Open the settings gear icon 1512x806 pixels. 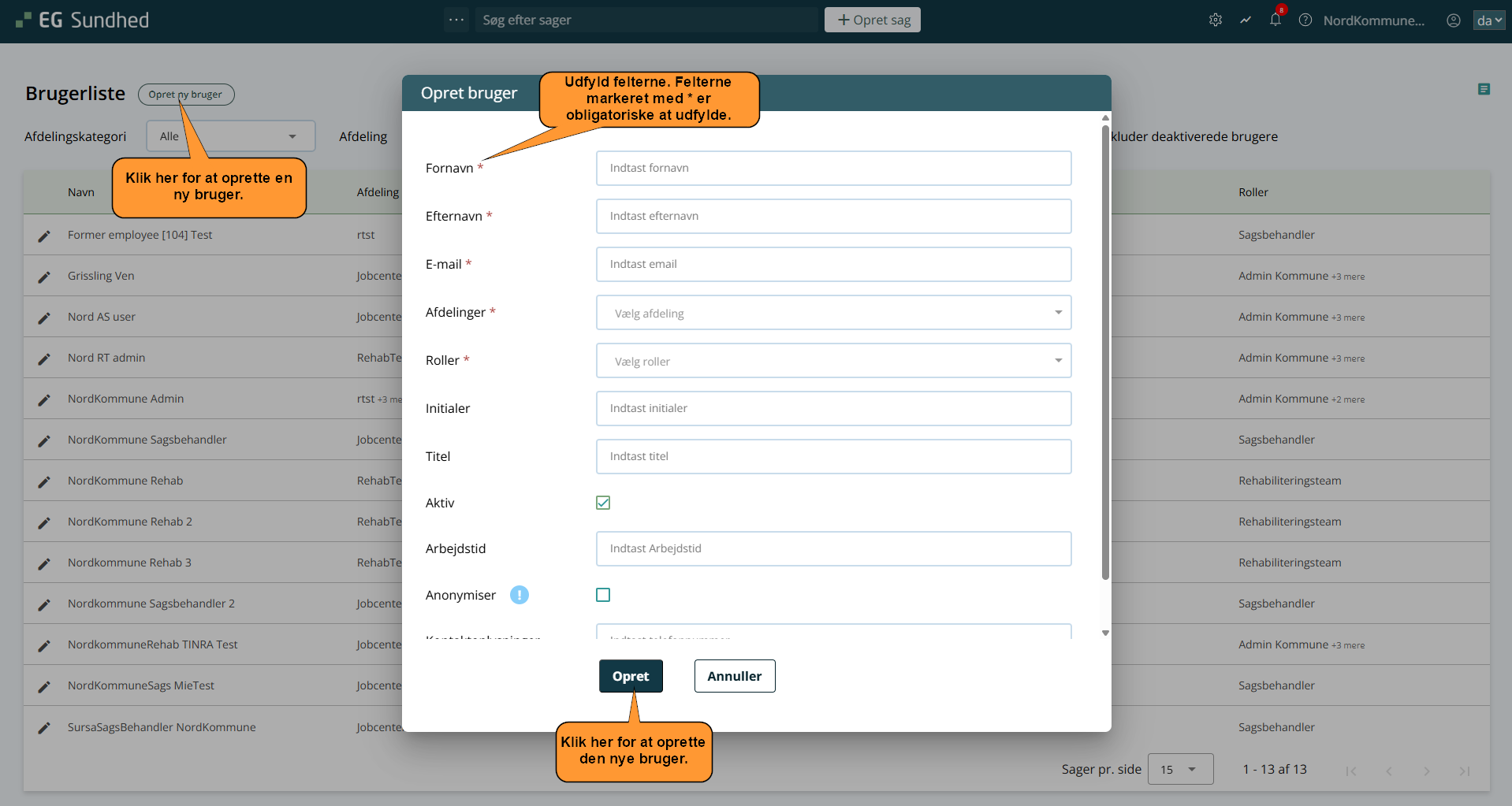(x=1215, y=20)
